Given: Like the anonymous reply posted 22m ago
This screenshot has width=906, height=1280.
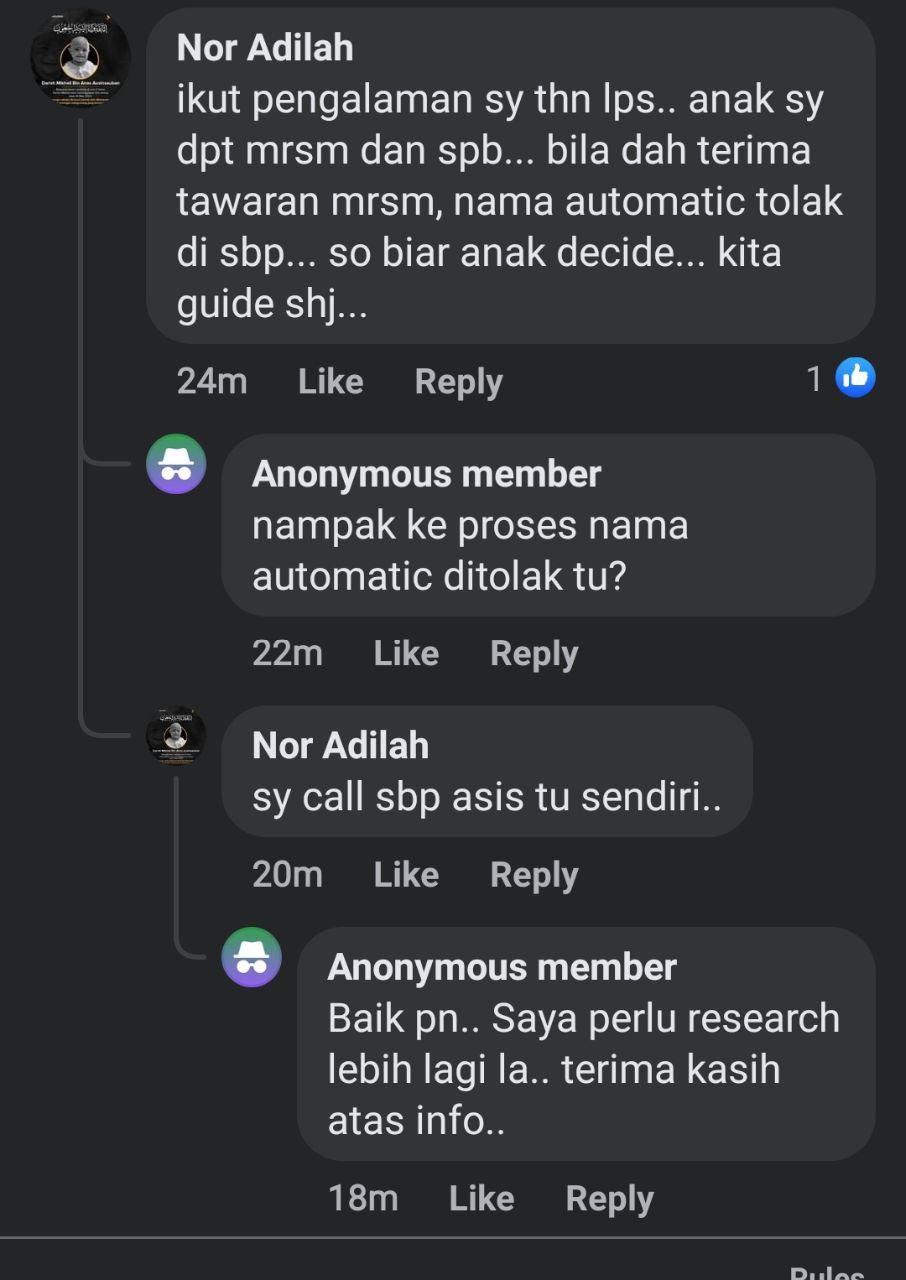Looking at the screenshot, I should click(406, 653).
